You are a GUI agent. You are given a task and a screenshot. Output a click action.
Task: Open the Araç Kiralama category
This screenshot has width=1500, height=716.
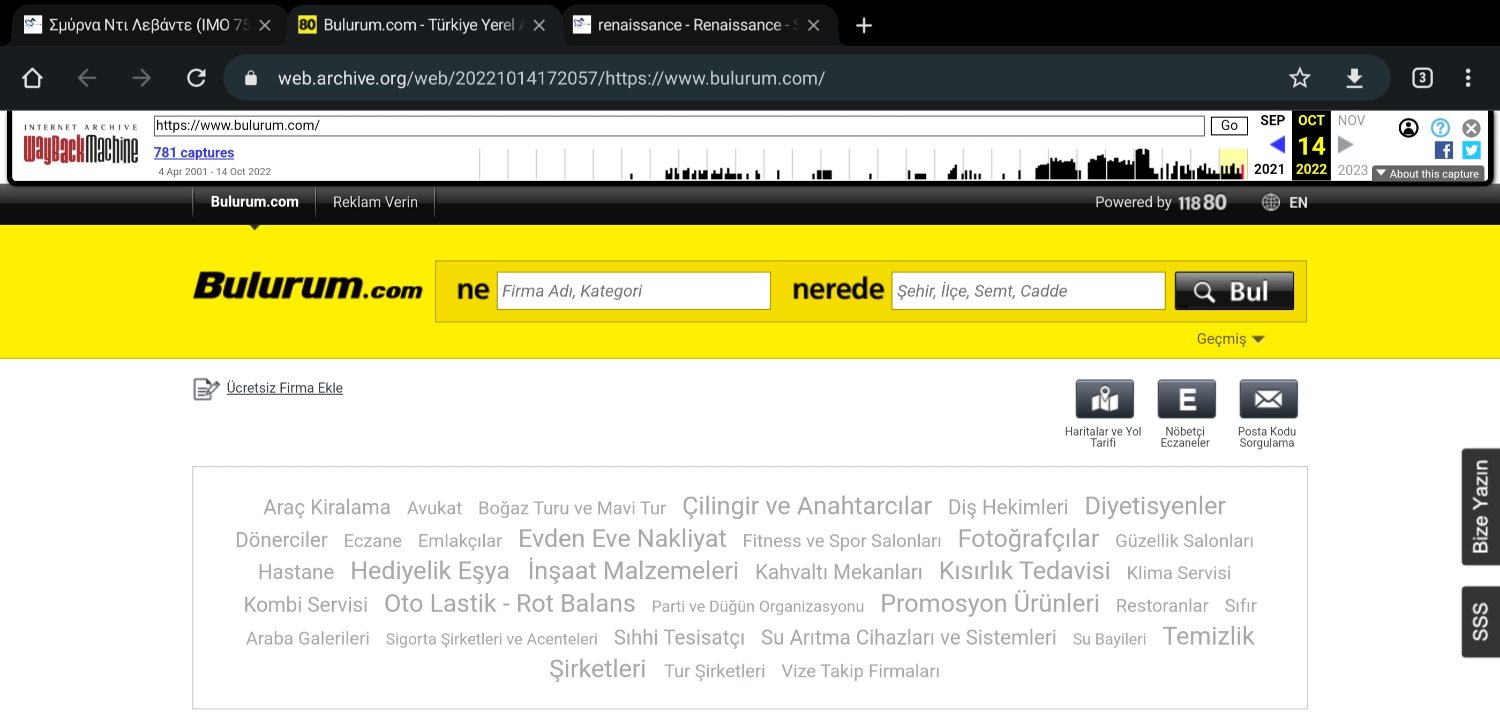(327, 507)
